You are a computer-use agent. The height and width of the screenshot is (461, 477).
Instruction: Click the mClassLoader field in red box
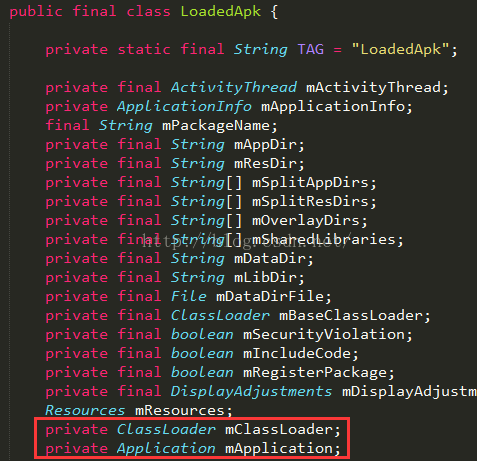click(279, 430)
